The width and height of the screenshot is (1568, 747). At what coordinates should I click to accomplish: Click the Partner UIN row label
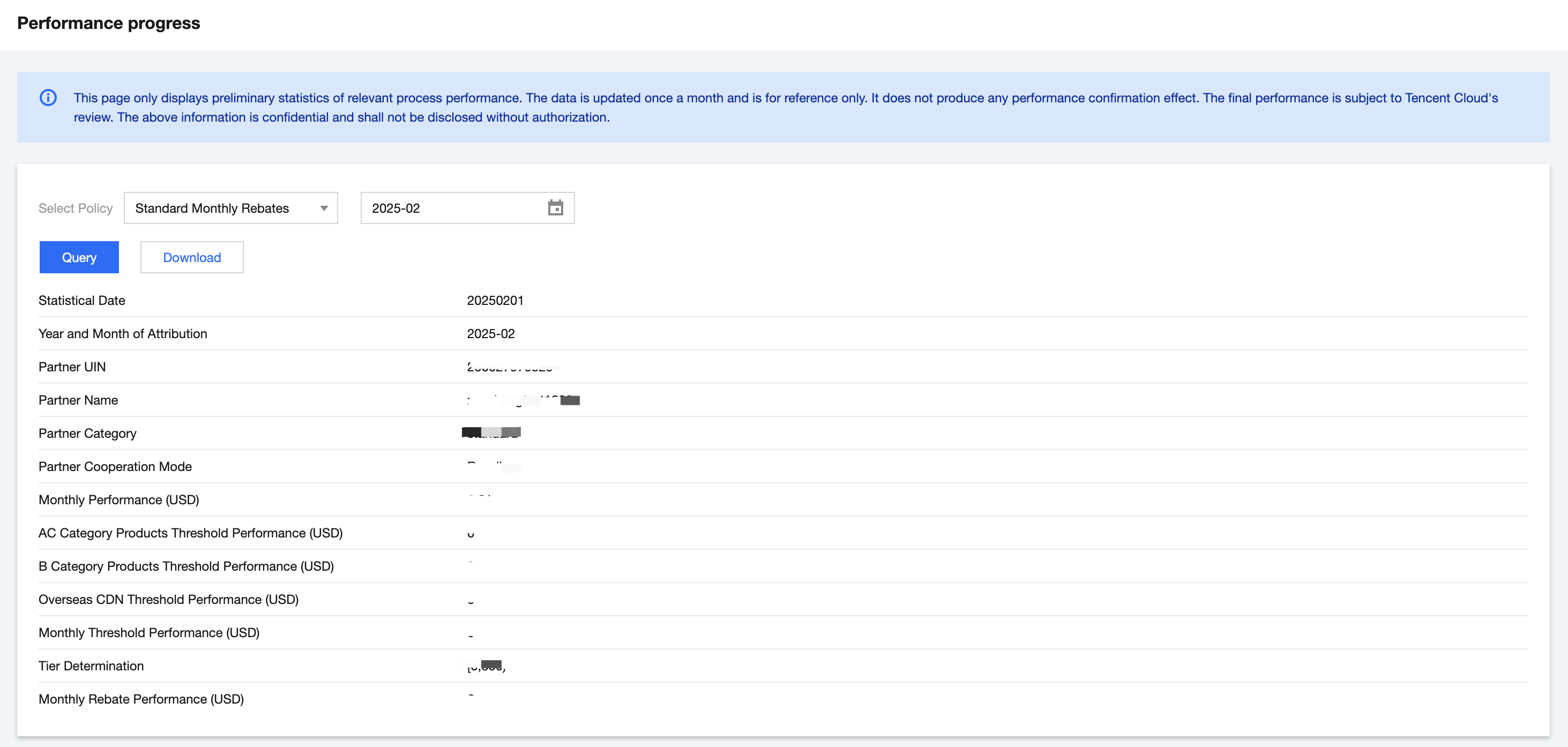pos(72,367)
